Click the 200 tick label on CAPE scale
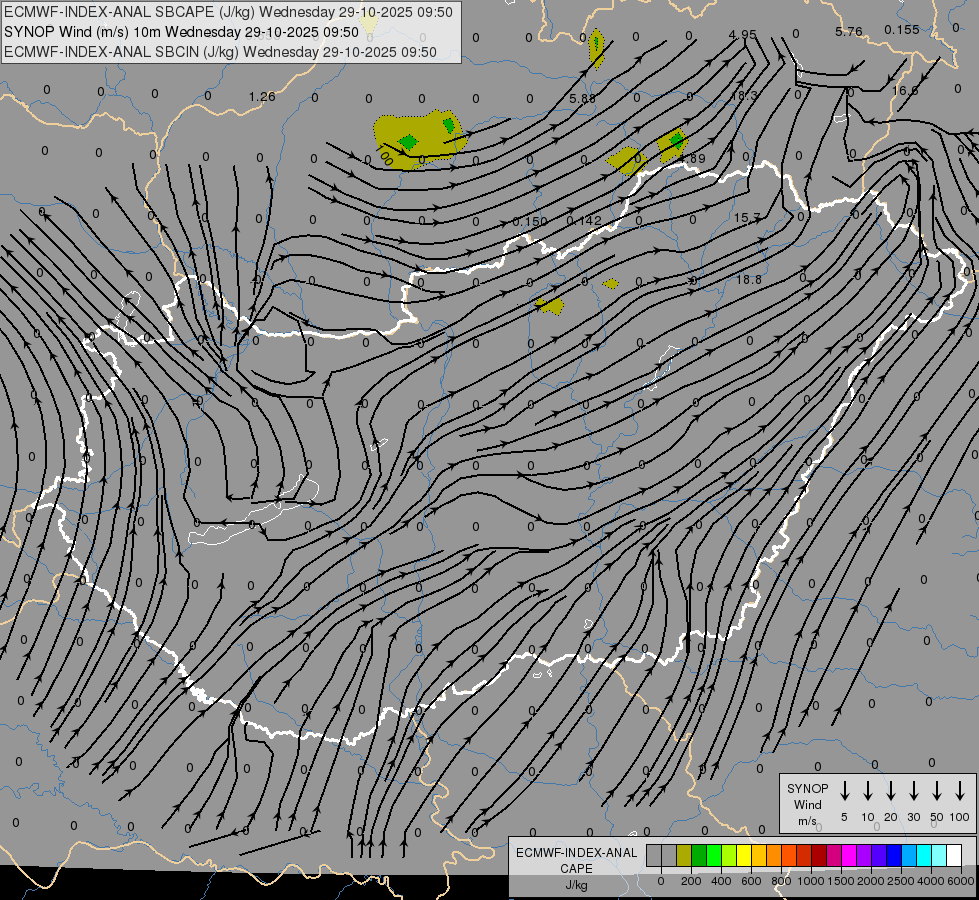979x900 pixels. coord(691,881)
